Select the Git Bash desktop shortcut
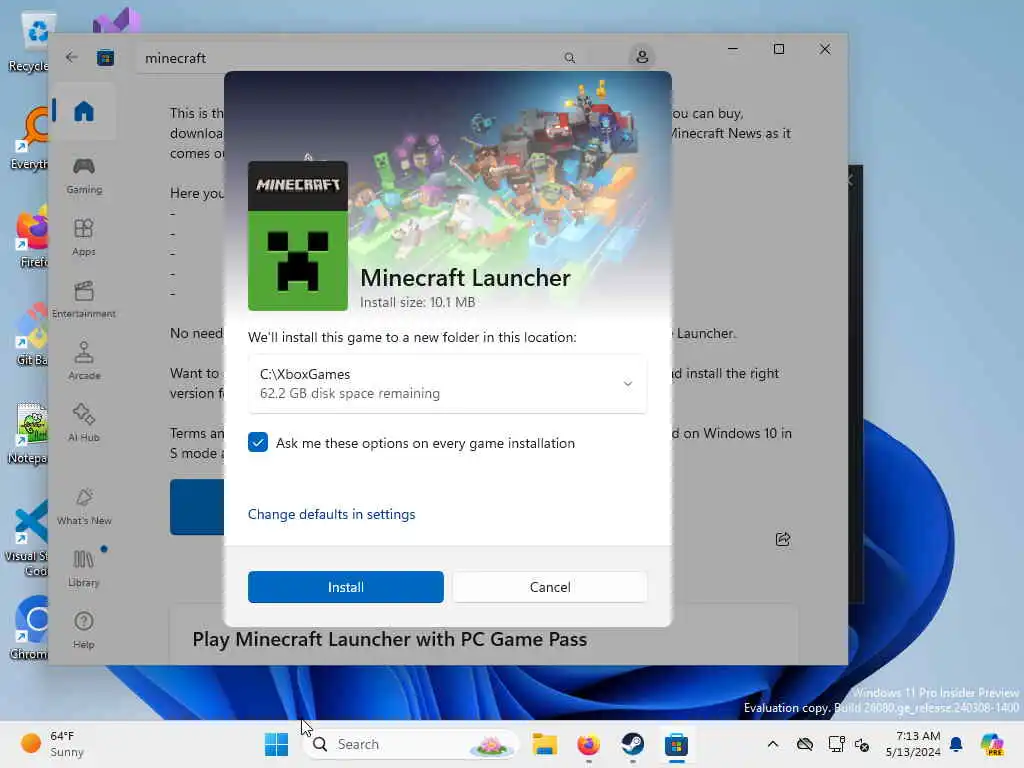 [29, 334]
